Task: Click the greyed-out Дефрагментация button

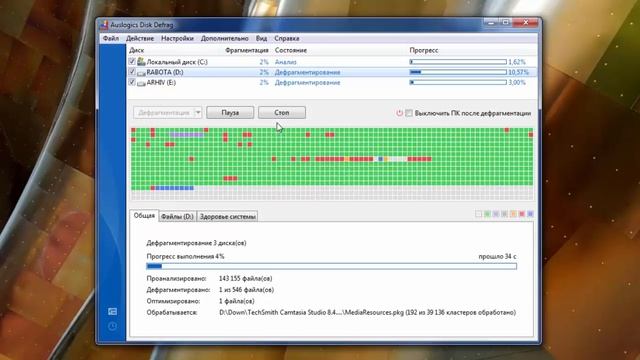Action: (164, 113)
